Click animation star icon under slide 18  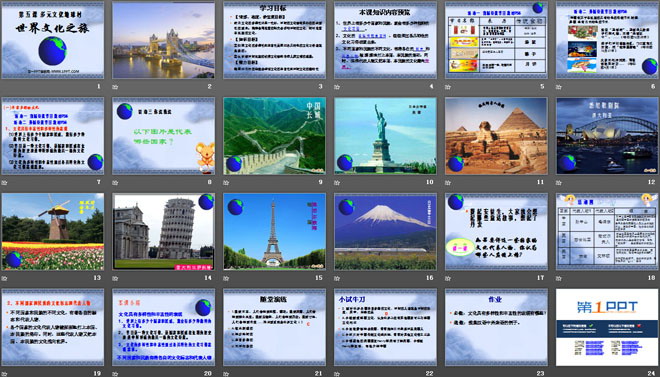click(559, 278)
